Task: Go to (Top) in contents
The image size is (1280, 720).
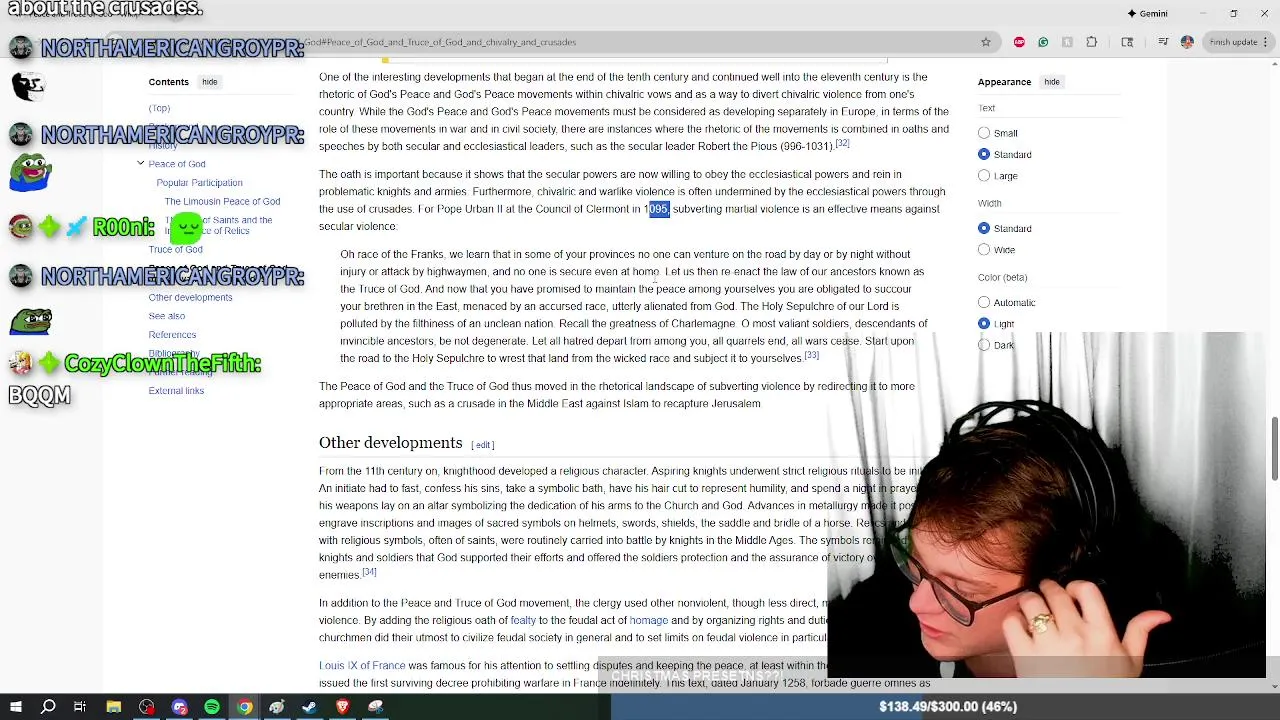Action: [x=159, y=108]
